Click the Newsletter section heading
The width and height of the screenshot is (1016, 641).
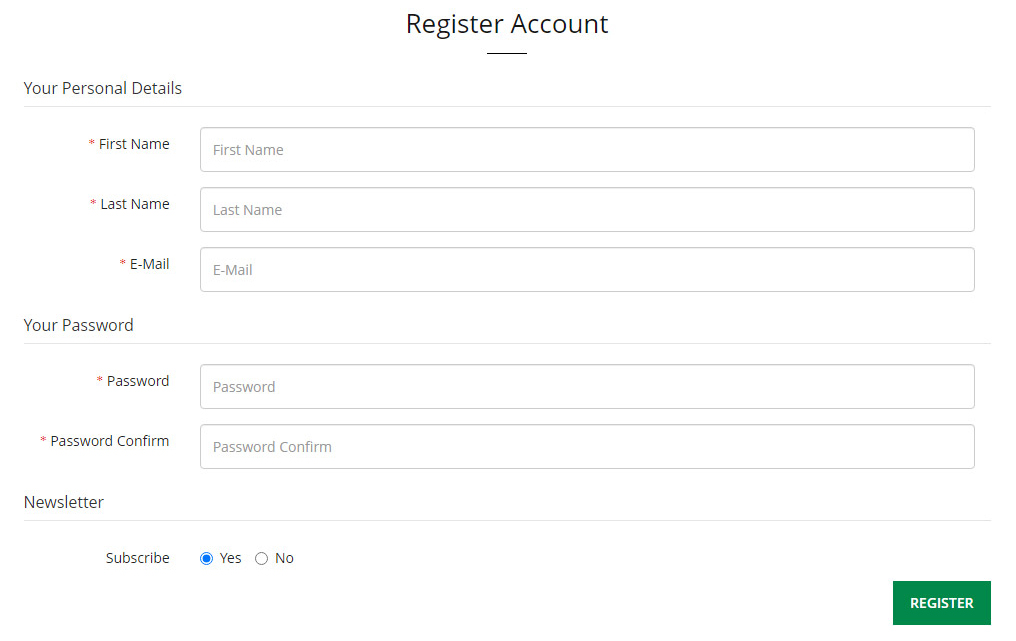(x=64, y=502)
